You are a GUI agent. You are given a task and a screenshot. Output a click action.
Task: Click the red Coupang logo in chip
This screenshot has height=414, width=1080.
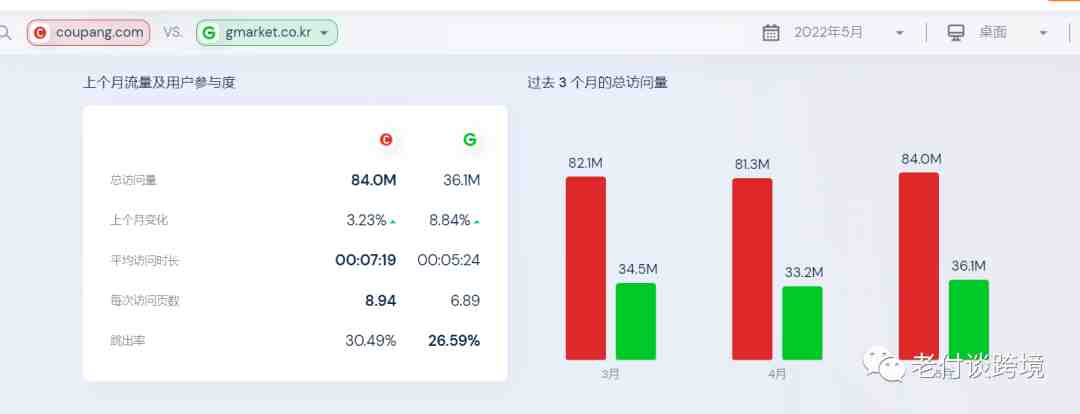(40, 32)
